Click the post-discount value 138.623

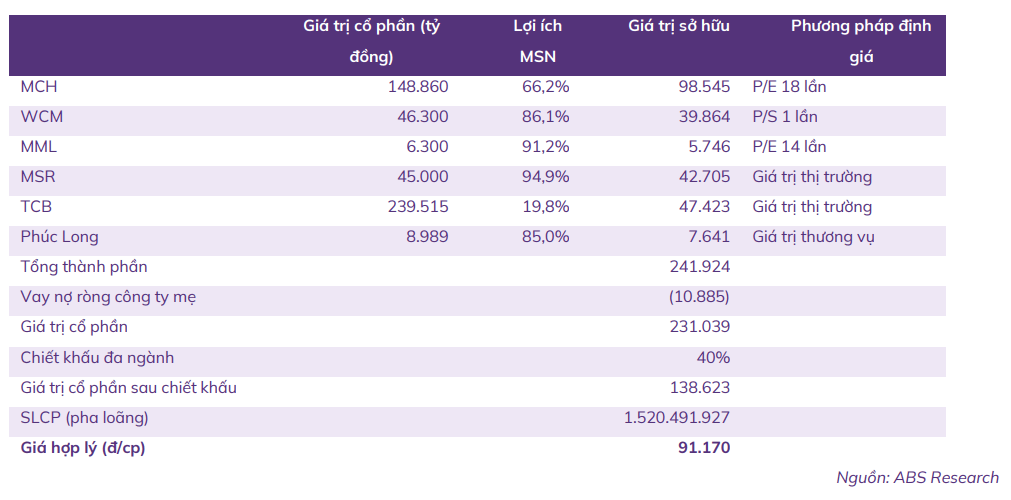(700, 387)
